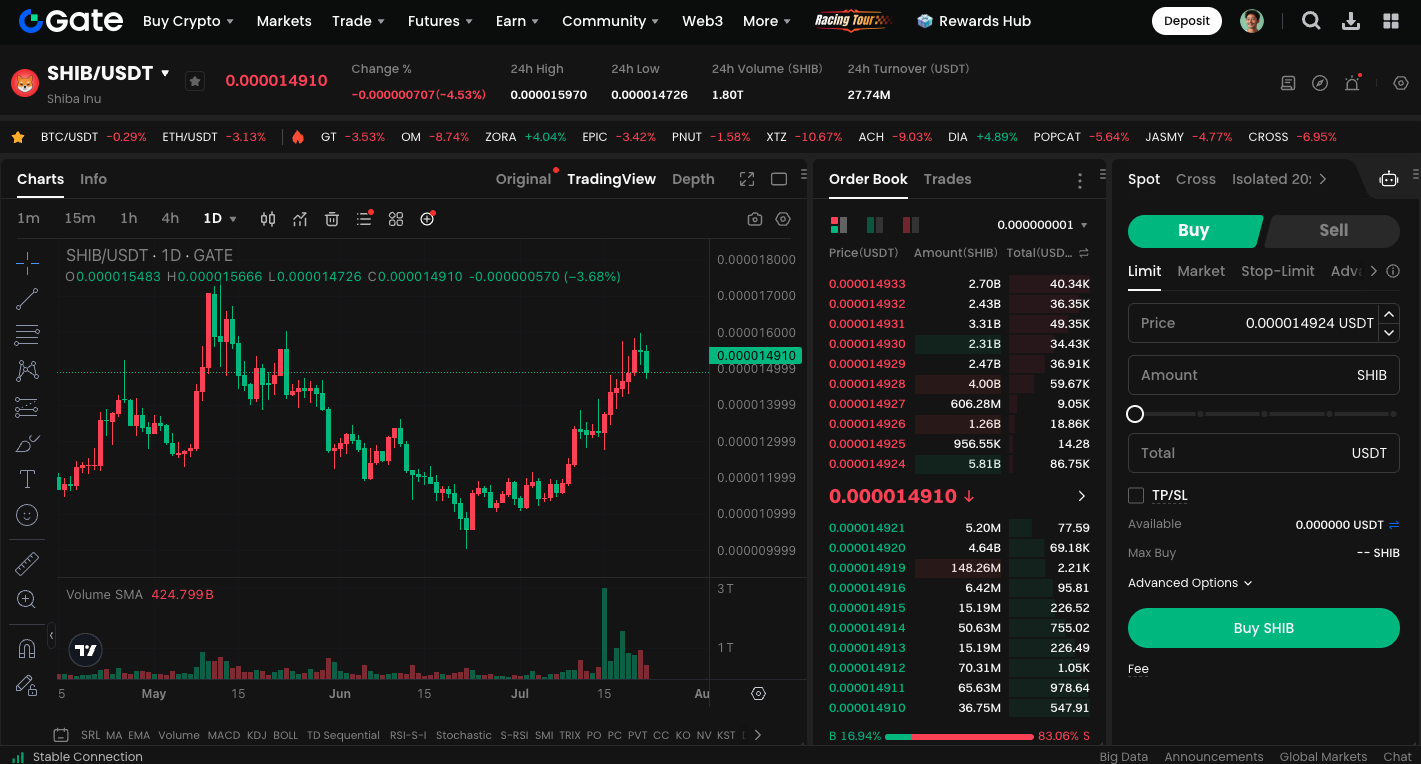Select the ruler measure tool
1421x764 pixels.
coord(27,563)
